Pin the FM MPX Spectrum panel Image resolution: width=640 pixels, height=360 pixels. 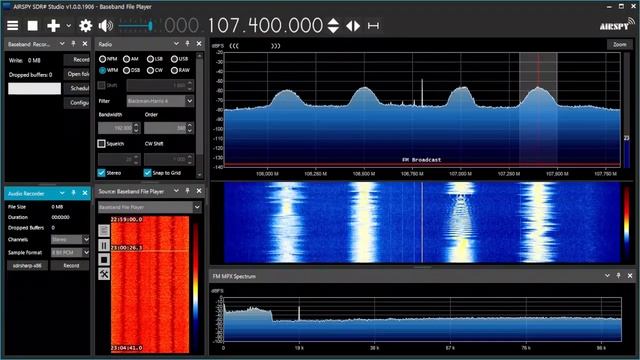click(618, 276)
